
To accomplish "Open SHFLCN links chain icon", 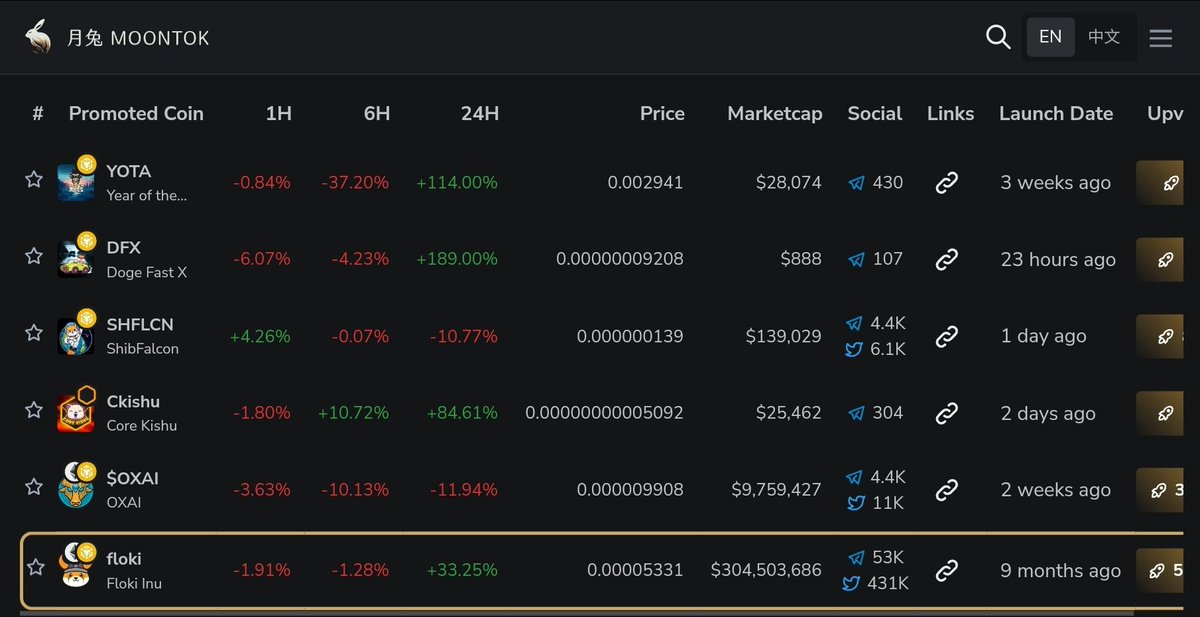I will pos(947,337).
